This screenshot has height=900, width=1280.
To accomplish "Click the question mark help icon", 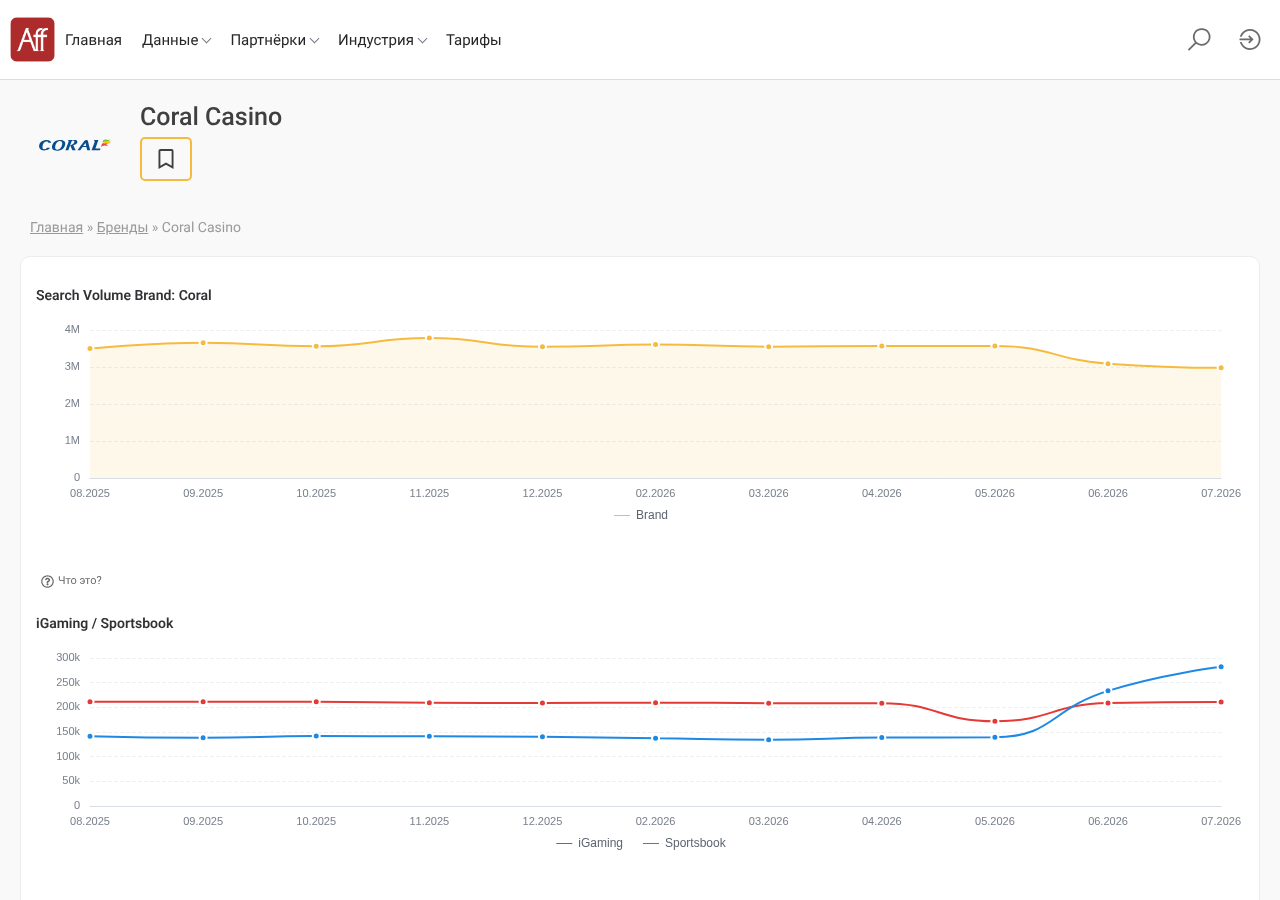I will click(x=47, y=581).
